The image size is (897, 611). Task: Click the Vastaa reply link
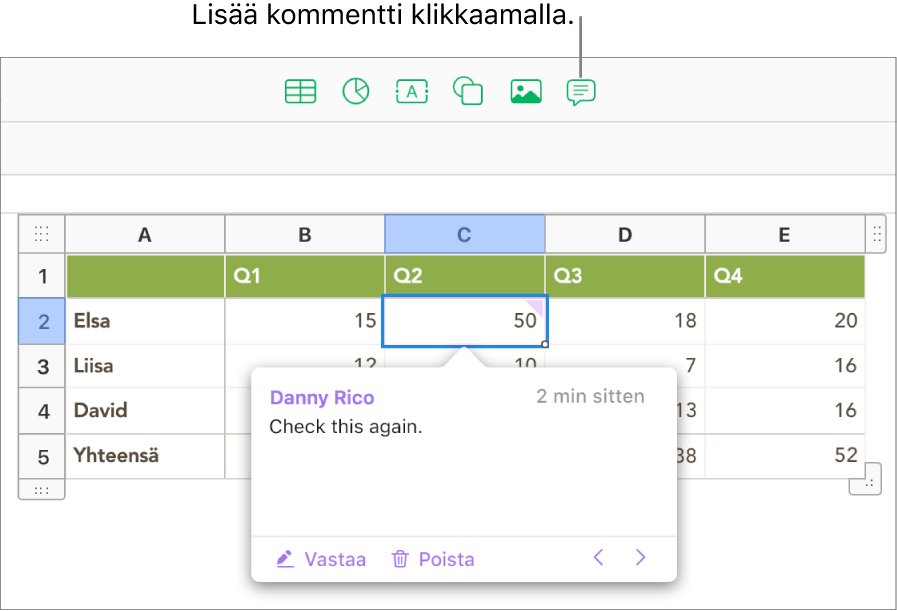click(335, 559)
